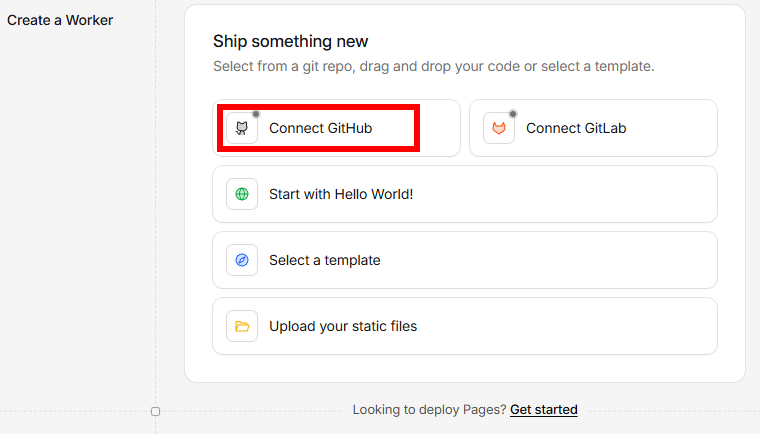The width and height of the screenshot is (760, 434).
Task: Click the GitHub cat logo icon
Action: [242, 128]
